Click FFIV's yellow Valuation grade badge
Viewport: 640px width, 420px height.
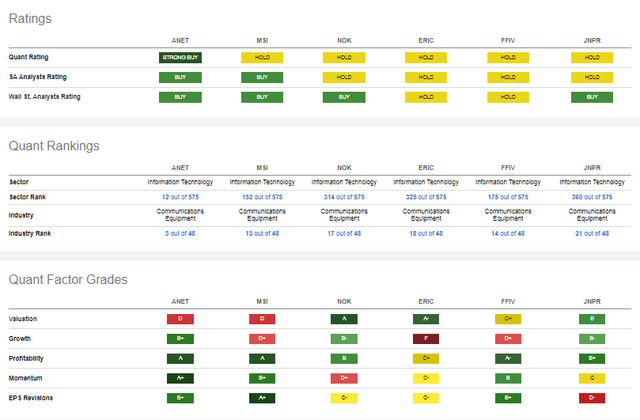click(508, 319)
